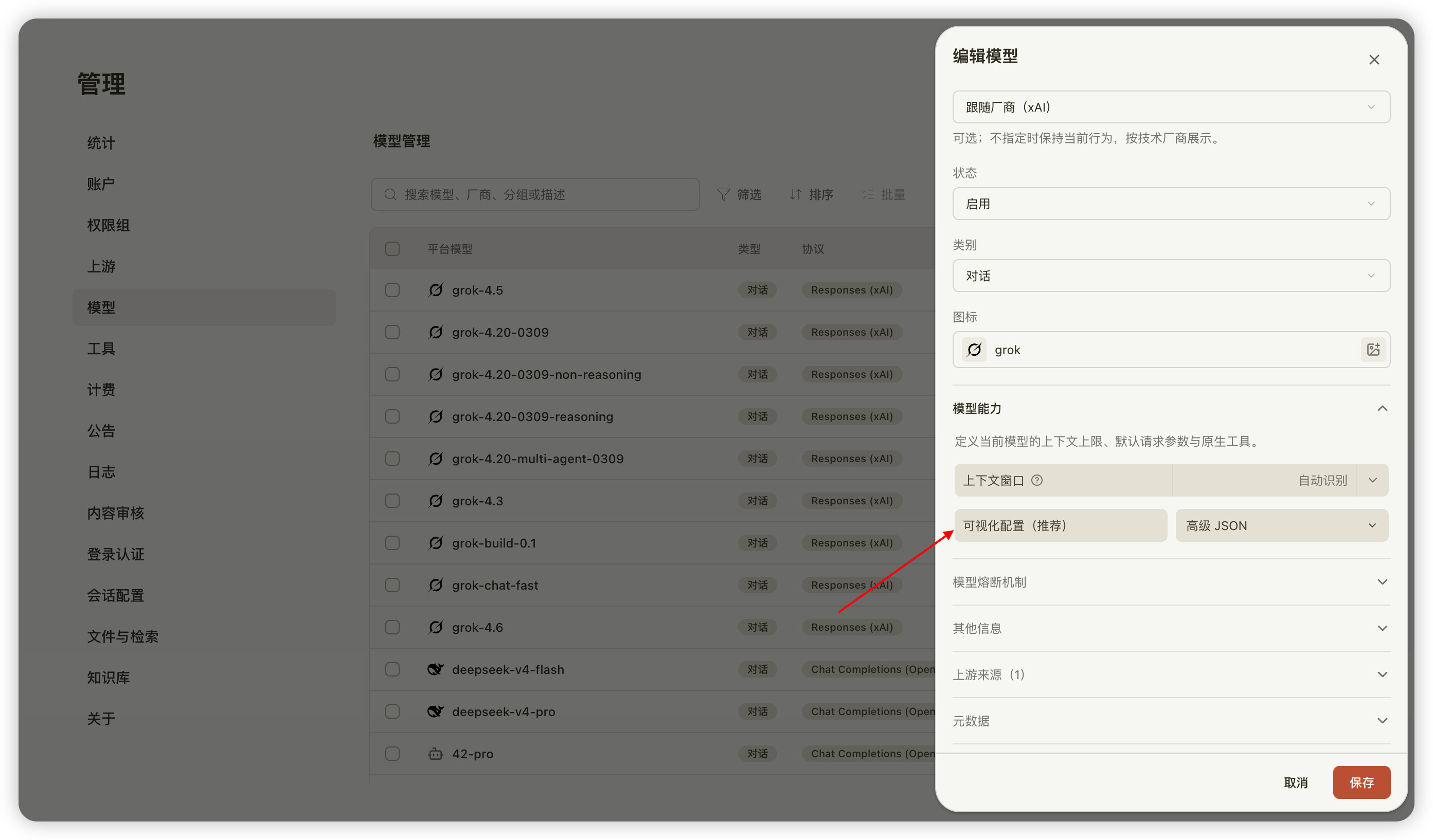Image resolution: width=1433 pixels, height=840 pixels.
Task: Click the 图标 text field containing grok
Action: tap(1171, 350)
